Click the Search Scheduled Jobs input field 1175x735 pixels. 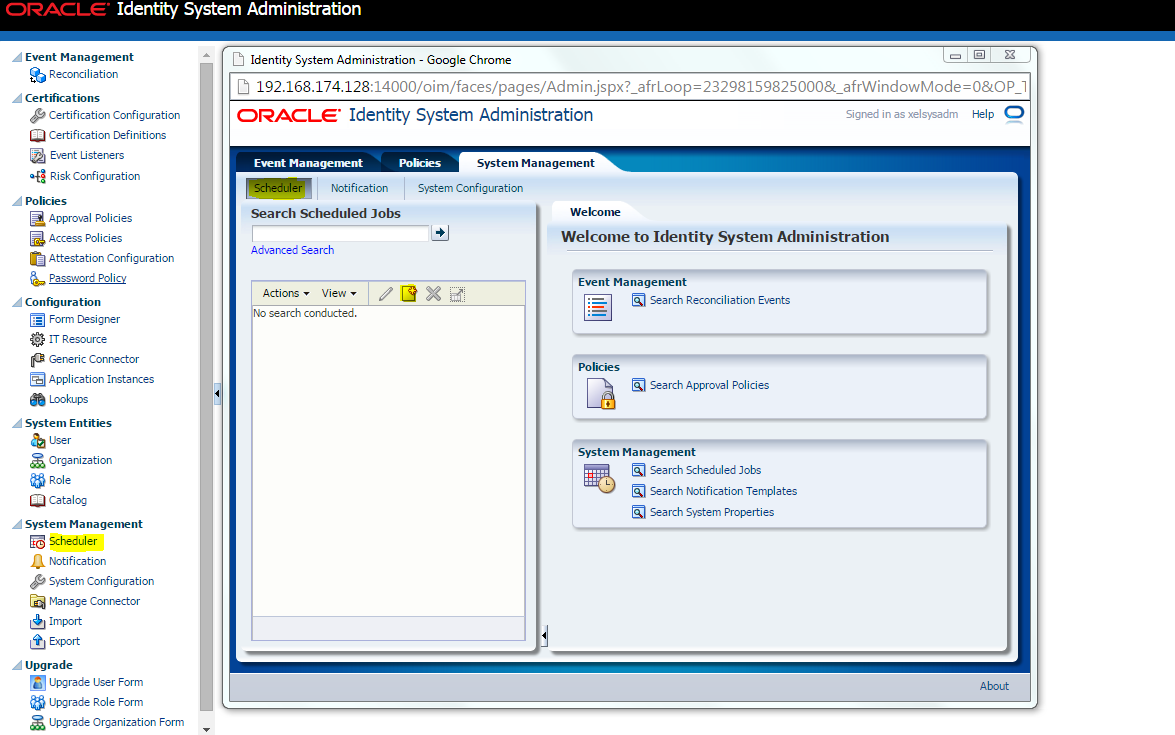pyautogui.click(x=340, y=233)
